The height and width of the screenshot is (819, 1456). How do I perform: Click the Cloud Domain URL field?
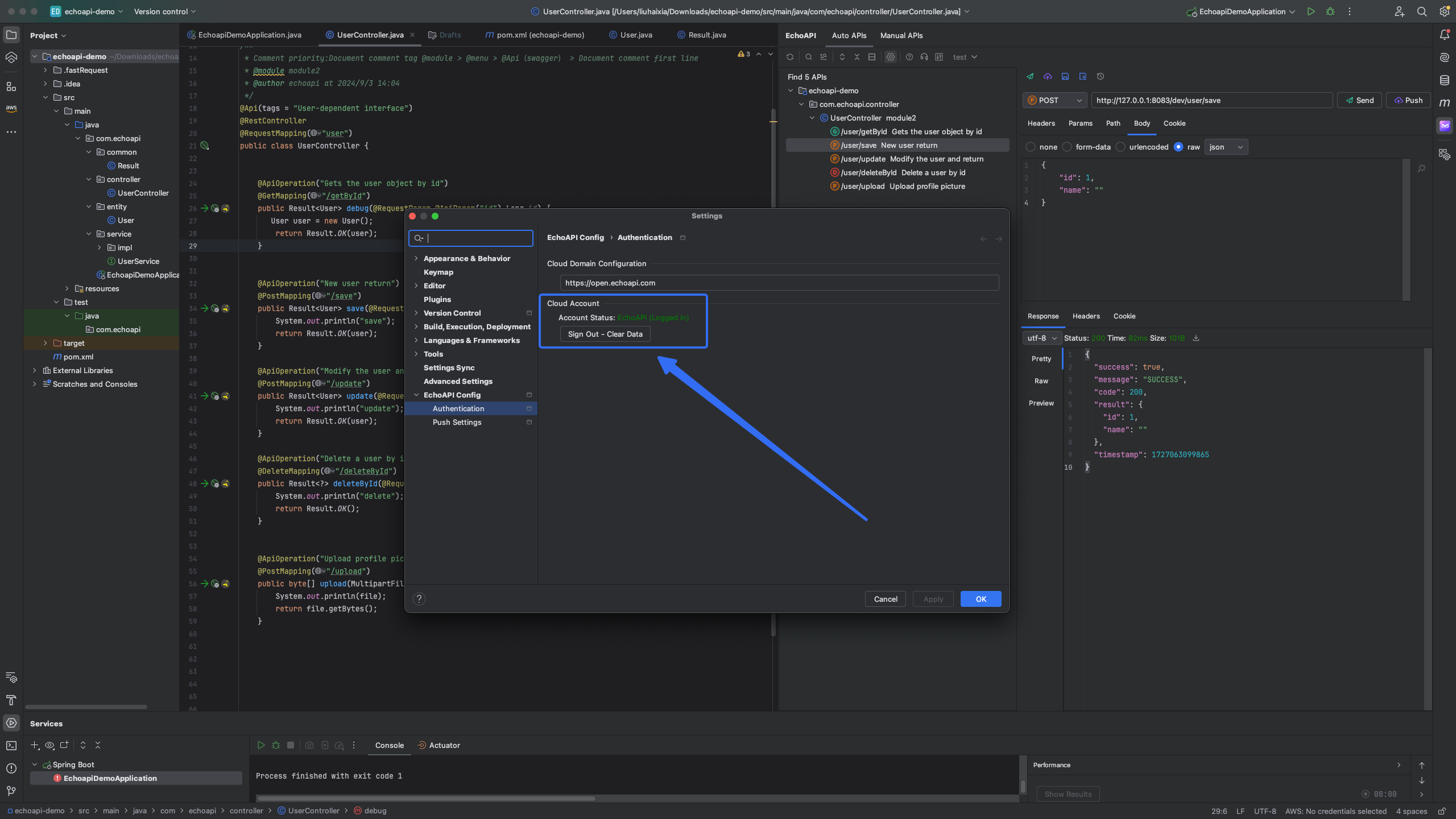pyautogui.click(x=779, y=283)
